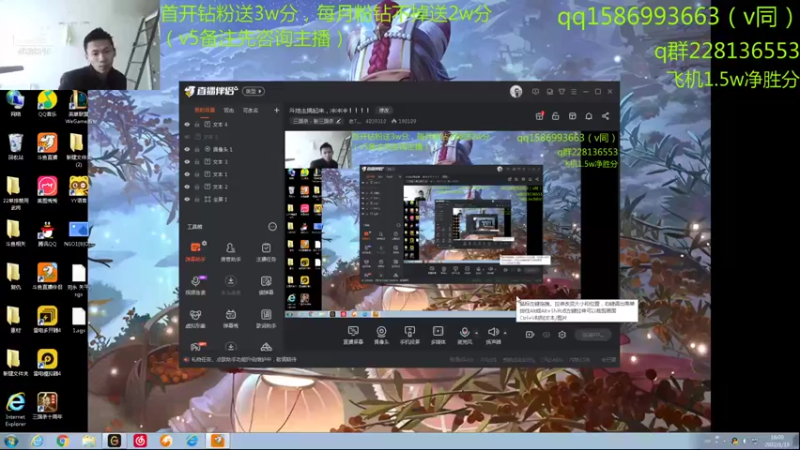Click the gift box icon with red dot
Screen dimensions: 800x450
tap(539, 116)
